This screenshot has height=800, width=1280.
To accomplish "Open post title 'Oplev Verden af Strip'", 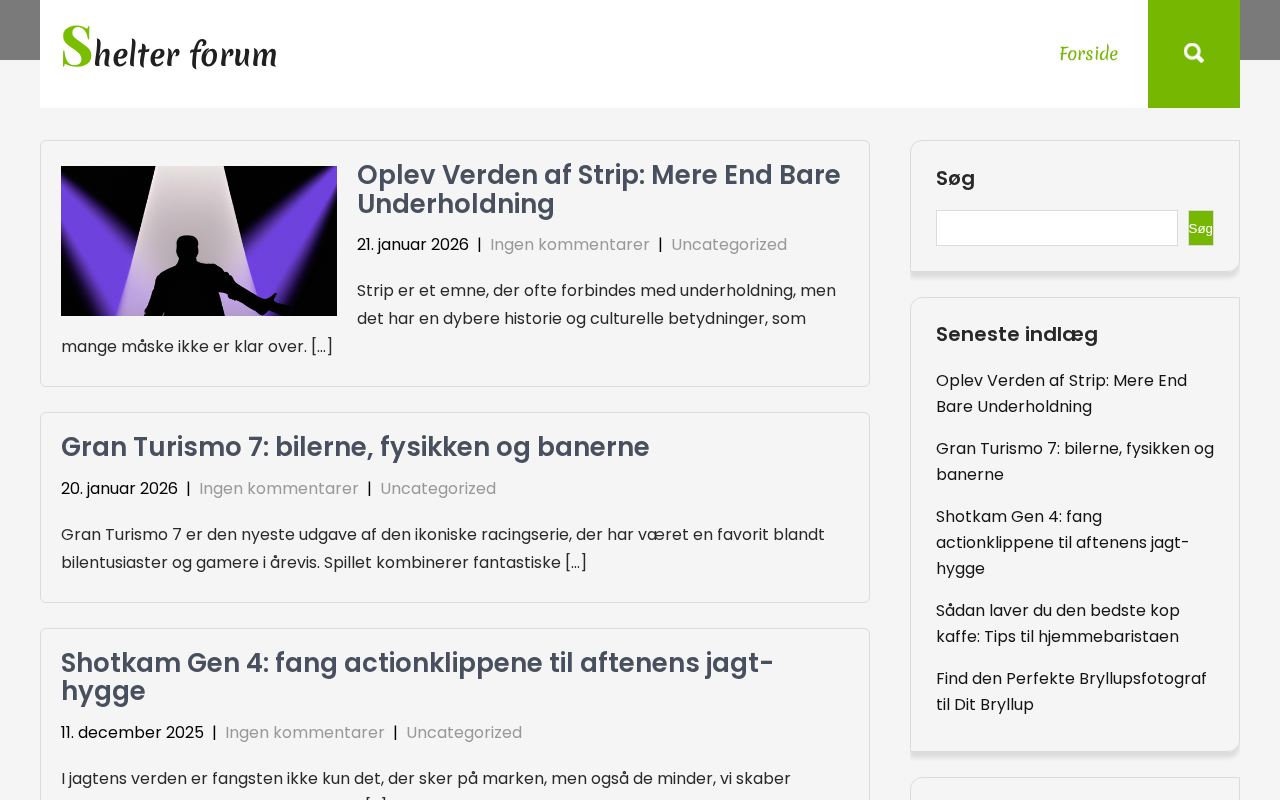I will (x=598, y=189).
